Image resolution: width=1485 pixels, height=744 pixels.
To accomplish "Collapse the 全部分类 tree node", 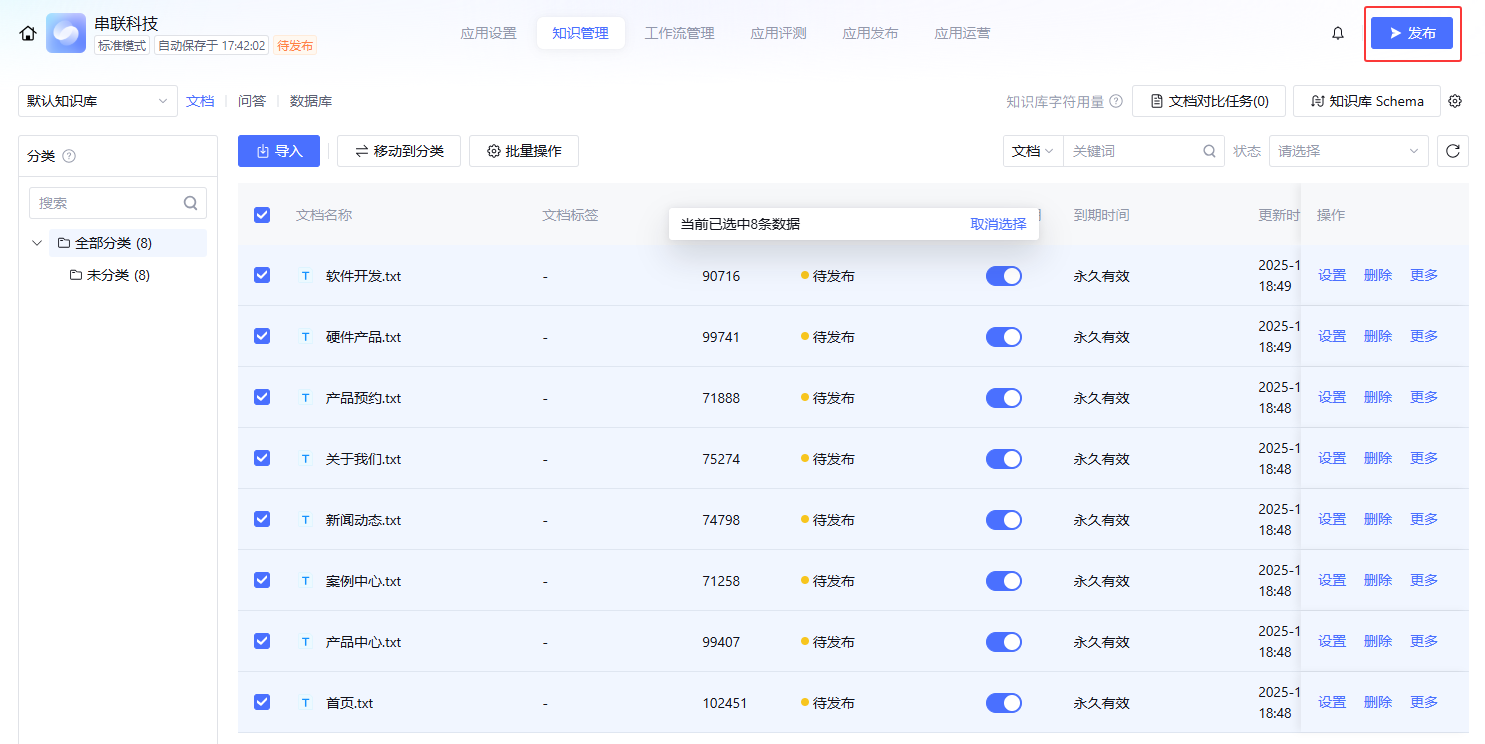I will pos(37,243).
